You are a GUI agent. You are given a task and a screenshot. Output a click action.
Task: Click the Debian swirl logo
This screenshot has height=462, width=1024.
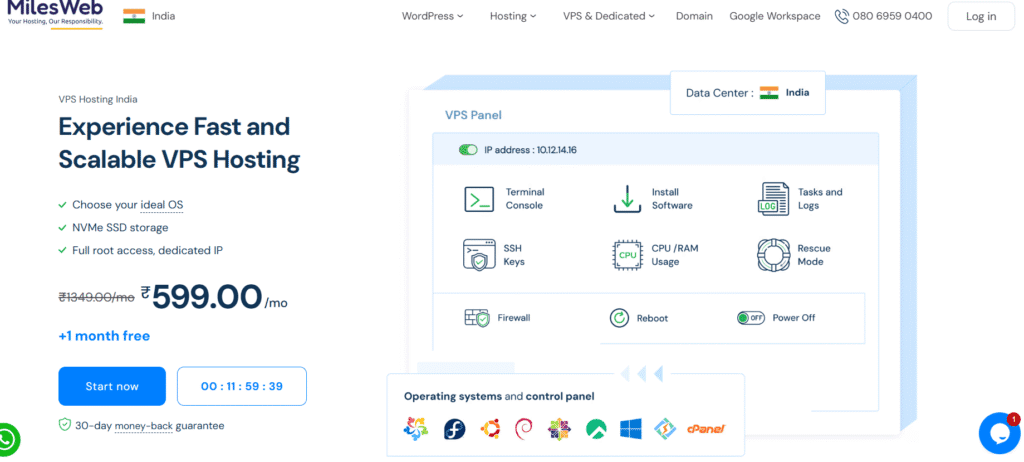pyautogui.click(x=524, y=429)
